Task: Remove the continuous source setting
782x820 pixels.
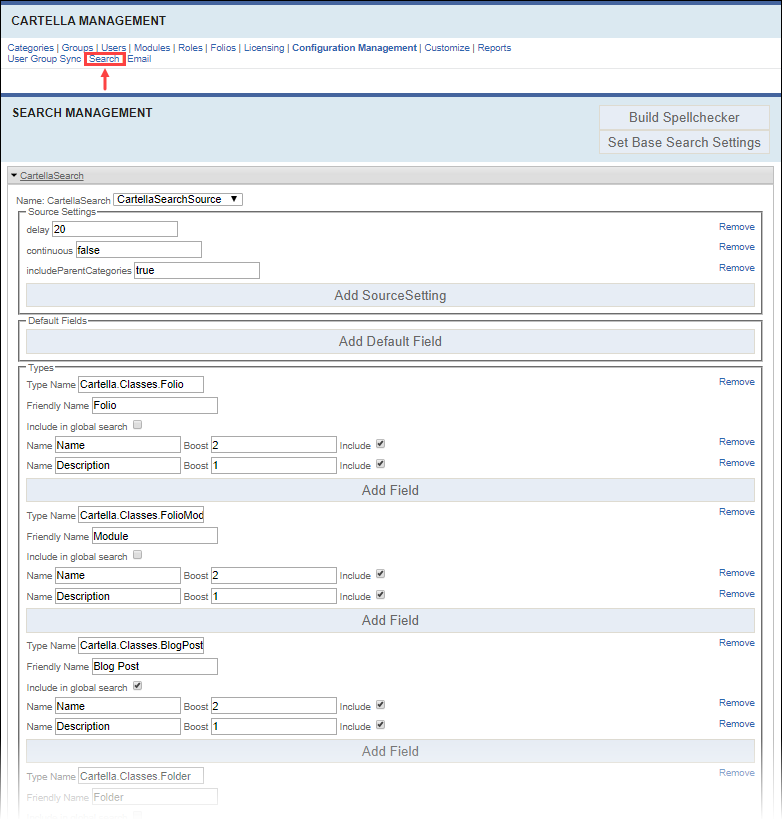Action: (x=736, y=247)
